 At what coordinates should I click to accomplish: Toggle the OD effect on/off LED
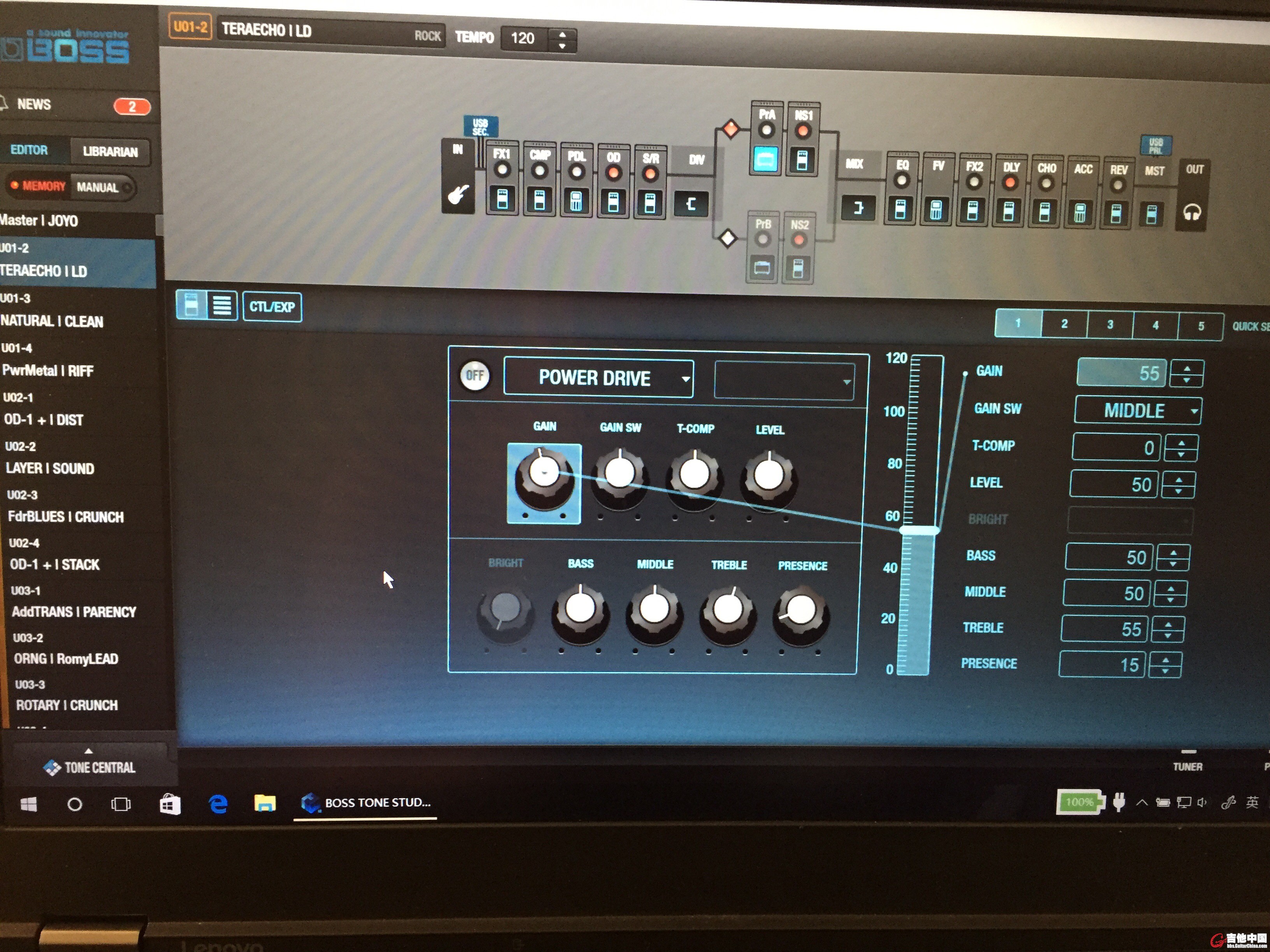tap(613, 173)
